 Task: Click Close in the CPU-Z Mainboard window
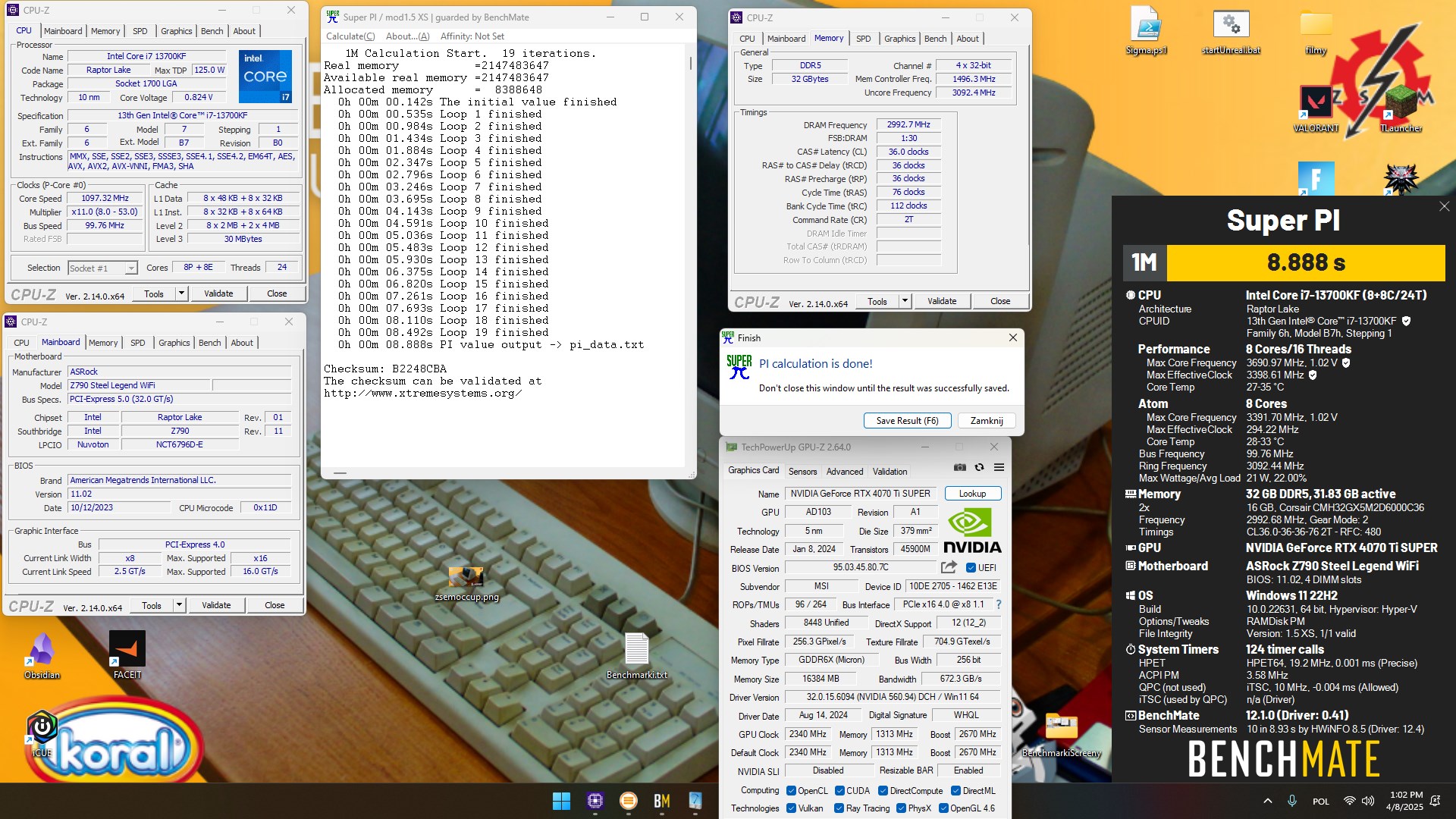pos(275,605)
